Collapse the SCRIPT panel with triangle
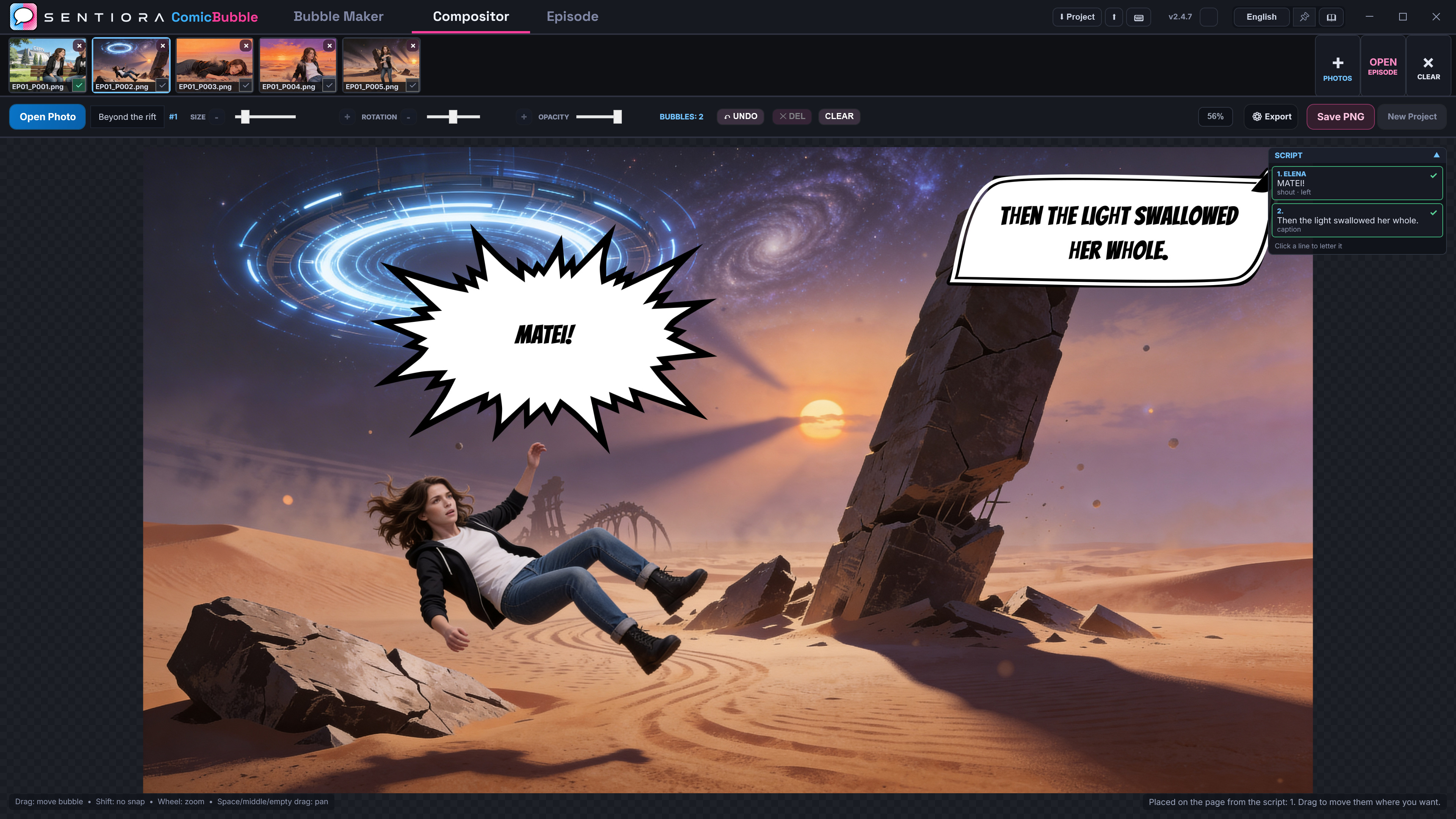Screen dimensions: 1456x819 (1436, 155)
